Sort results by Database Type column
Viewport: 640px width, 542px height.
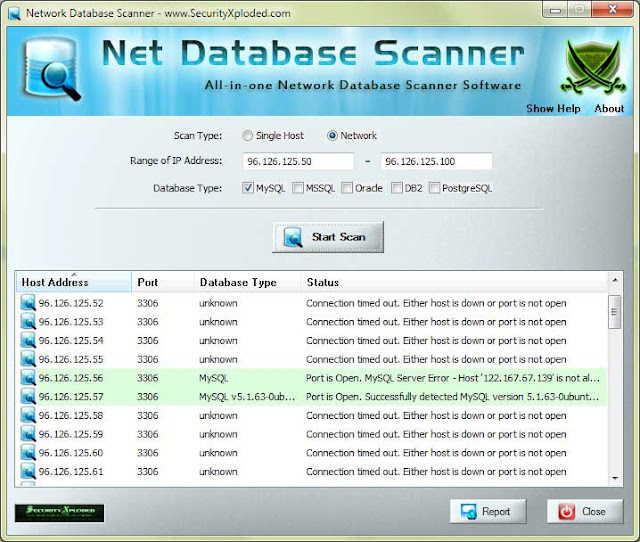point(247,282)
